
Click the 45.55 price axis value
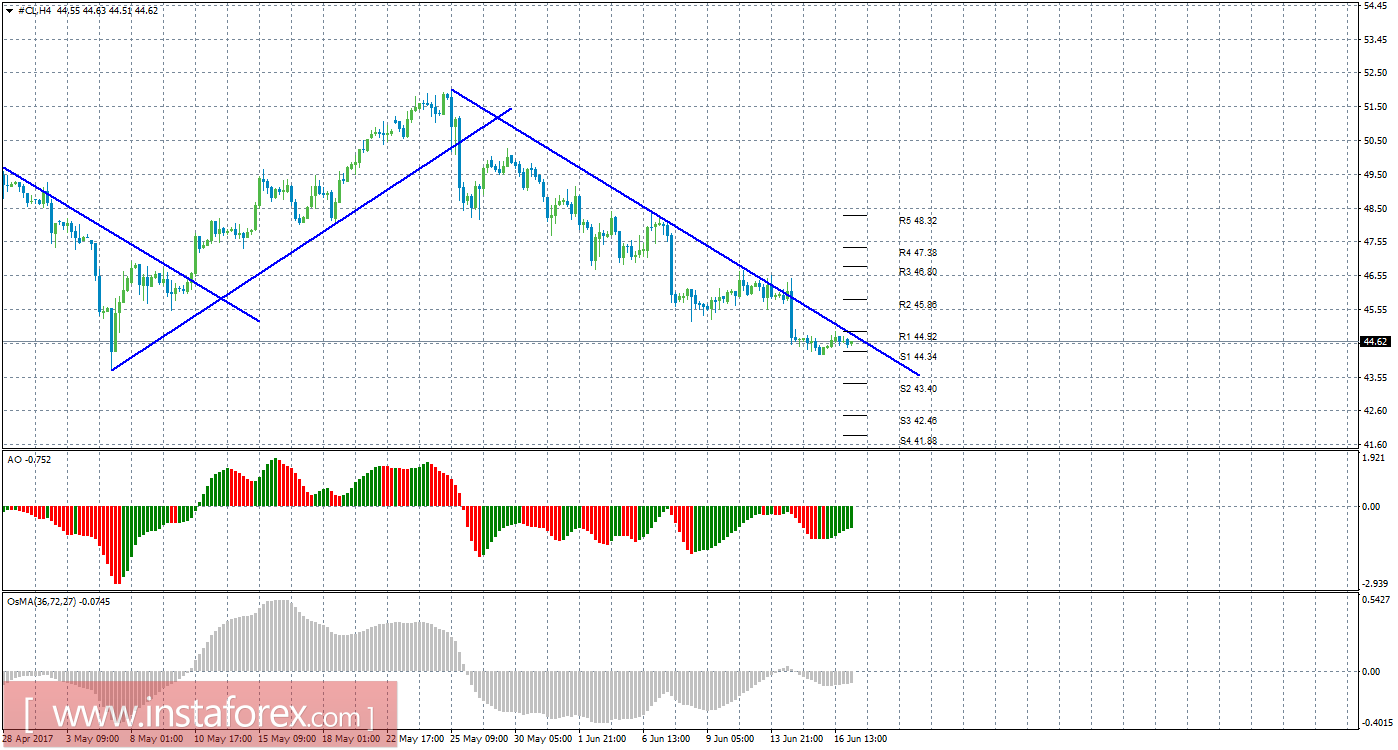[x=1375, y=310]
